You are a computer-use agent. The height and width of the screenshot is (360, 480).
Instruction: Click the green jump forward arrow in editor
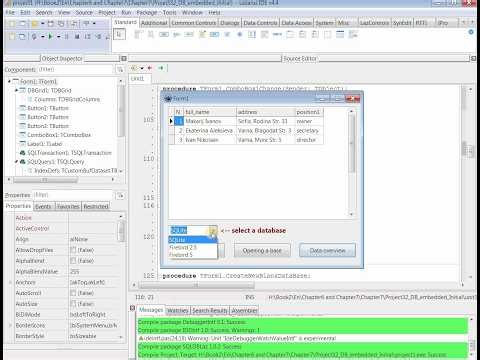pos(161,68)
